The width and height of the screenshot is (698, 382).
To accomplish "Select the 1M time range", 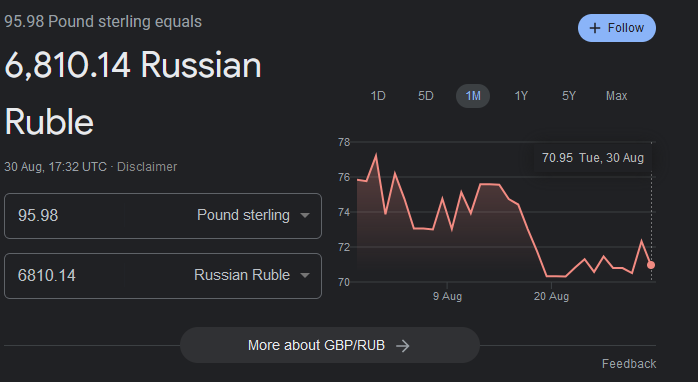I will 473,96.
